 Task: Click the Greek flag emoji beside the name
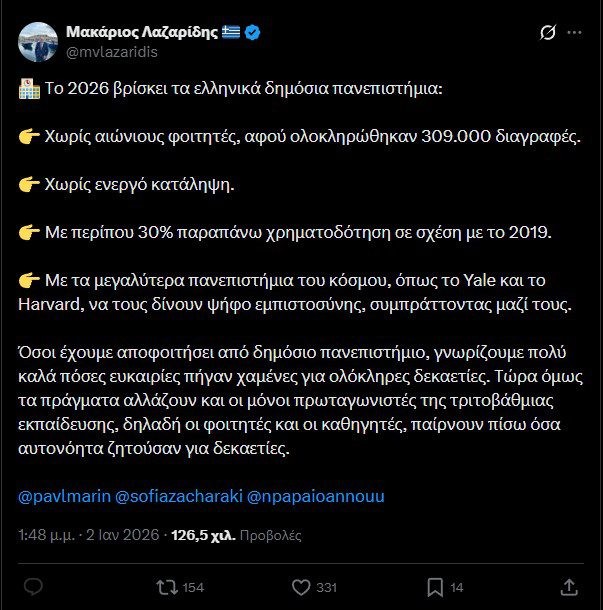(232, 32)
